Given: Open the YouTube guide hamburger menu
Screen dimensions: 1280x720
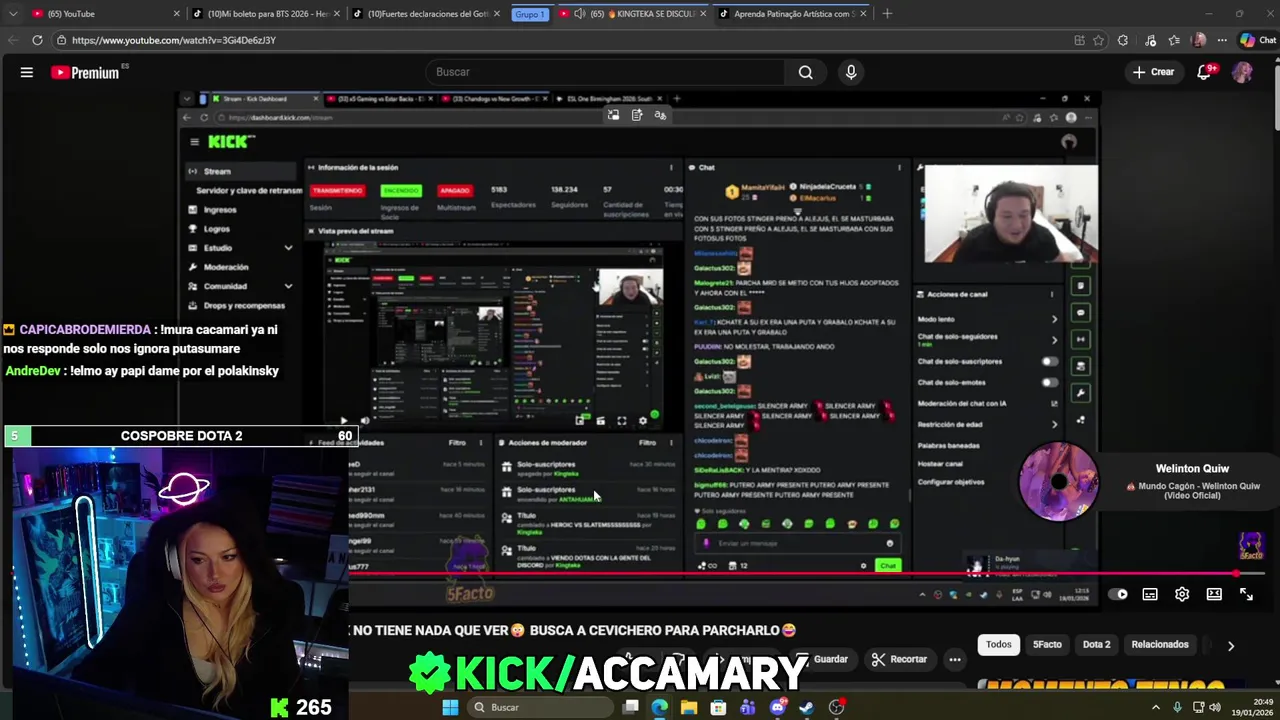Looking at the screenshot, I should 27,72.
